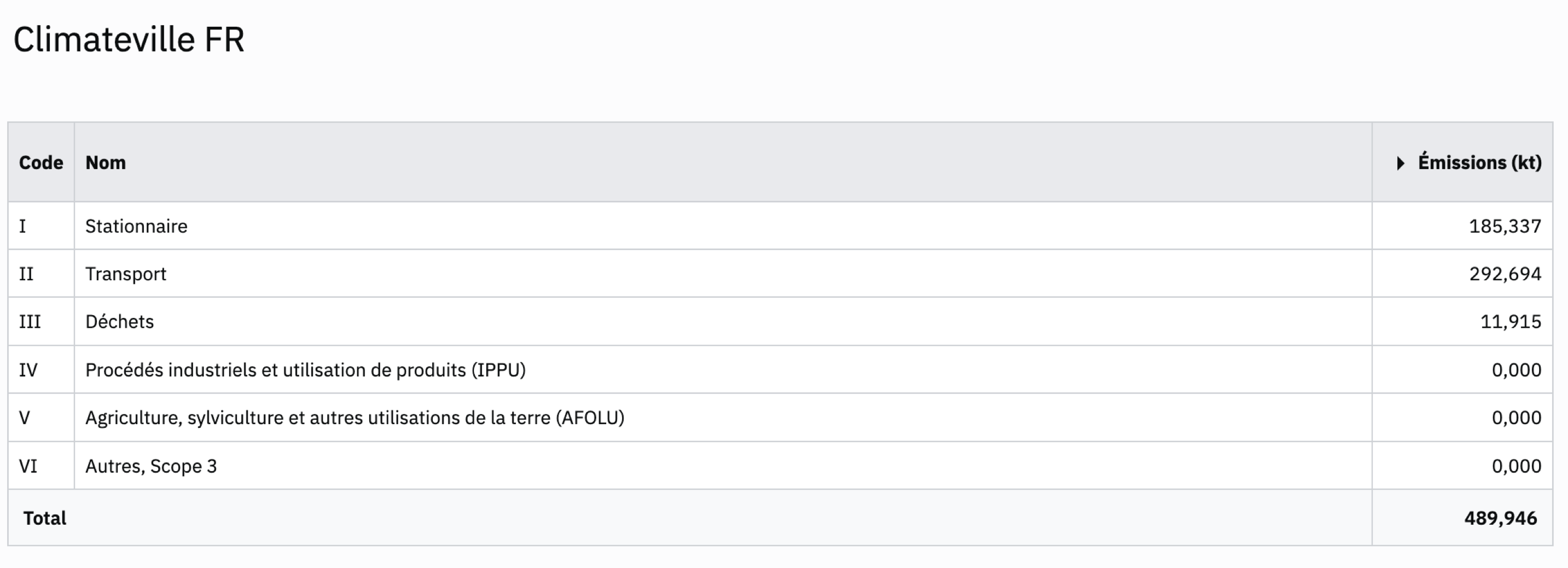Viewport: 1568px width, 568px height.
Task: Select the AFOLU agriculture row
Action: point(780,418)
